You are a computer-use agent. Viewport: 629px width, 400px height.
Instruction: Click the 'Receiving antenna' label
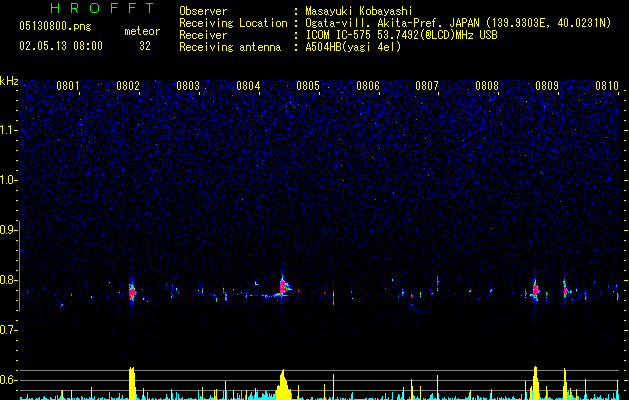pyautogui.click(x=230, y=47)
